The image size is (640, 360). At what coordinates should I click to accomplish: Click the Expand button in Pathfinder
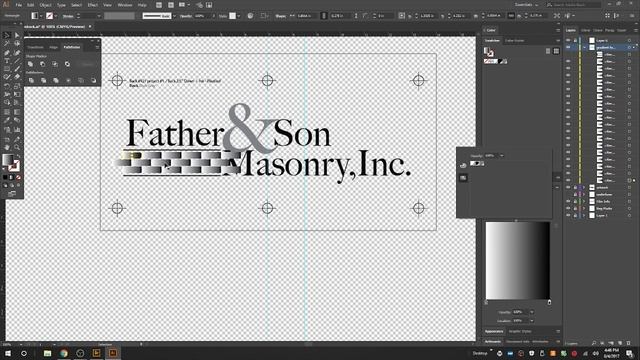(x=87, y=64)
